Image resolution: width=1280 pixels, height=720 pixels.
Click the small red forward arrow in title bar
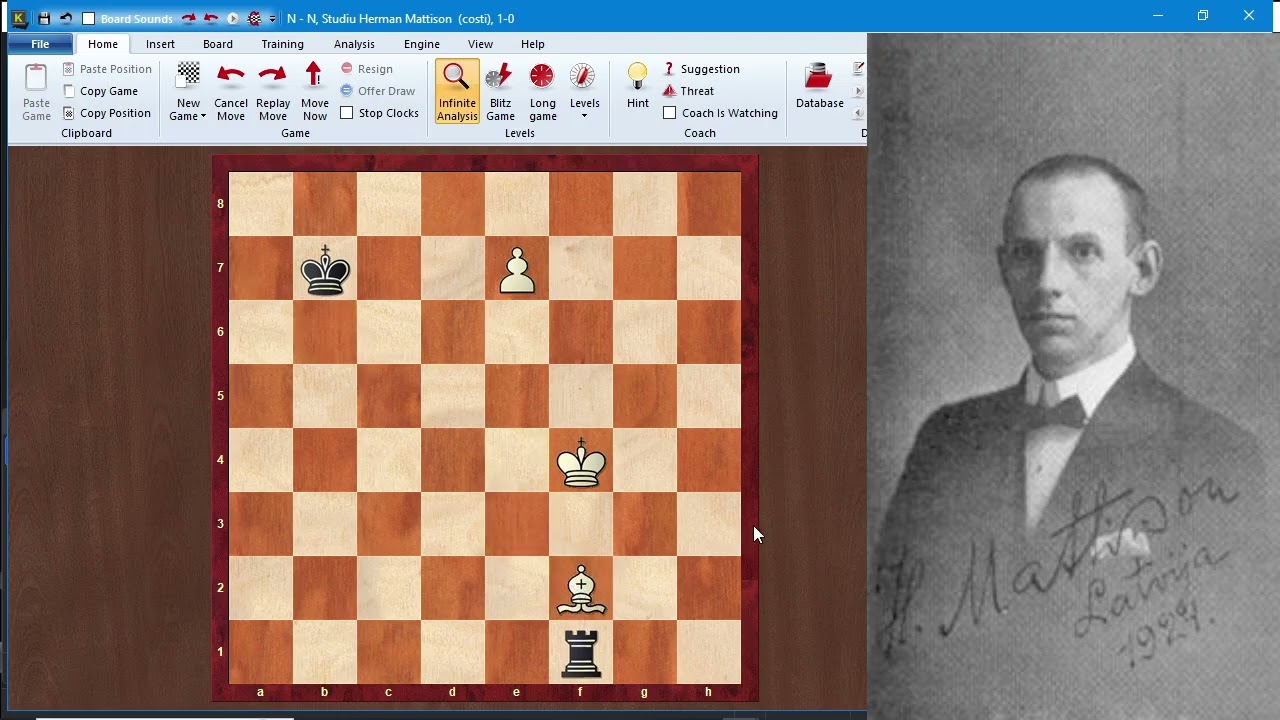click(x=188, y=18)
